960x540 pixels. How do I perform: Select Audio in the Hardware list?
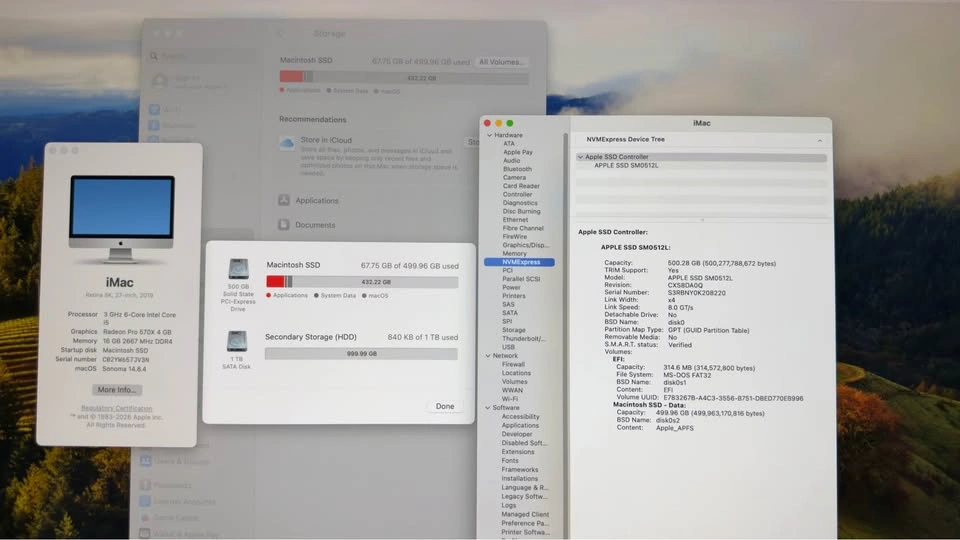pyautogui.click(x=511, y=160)
